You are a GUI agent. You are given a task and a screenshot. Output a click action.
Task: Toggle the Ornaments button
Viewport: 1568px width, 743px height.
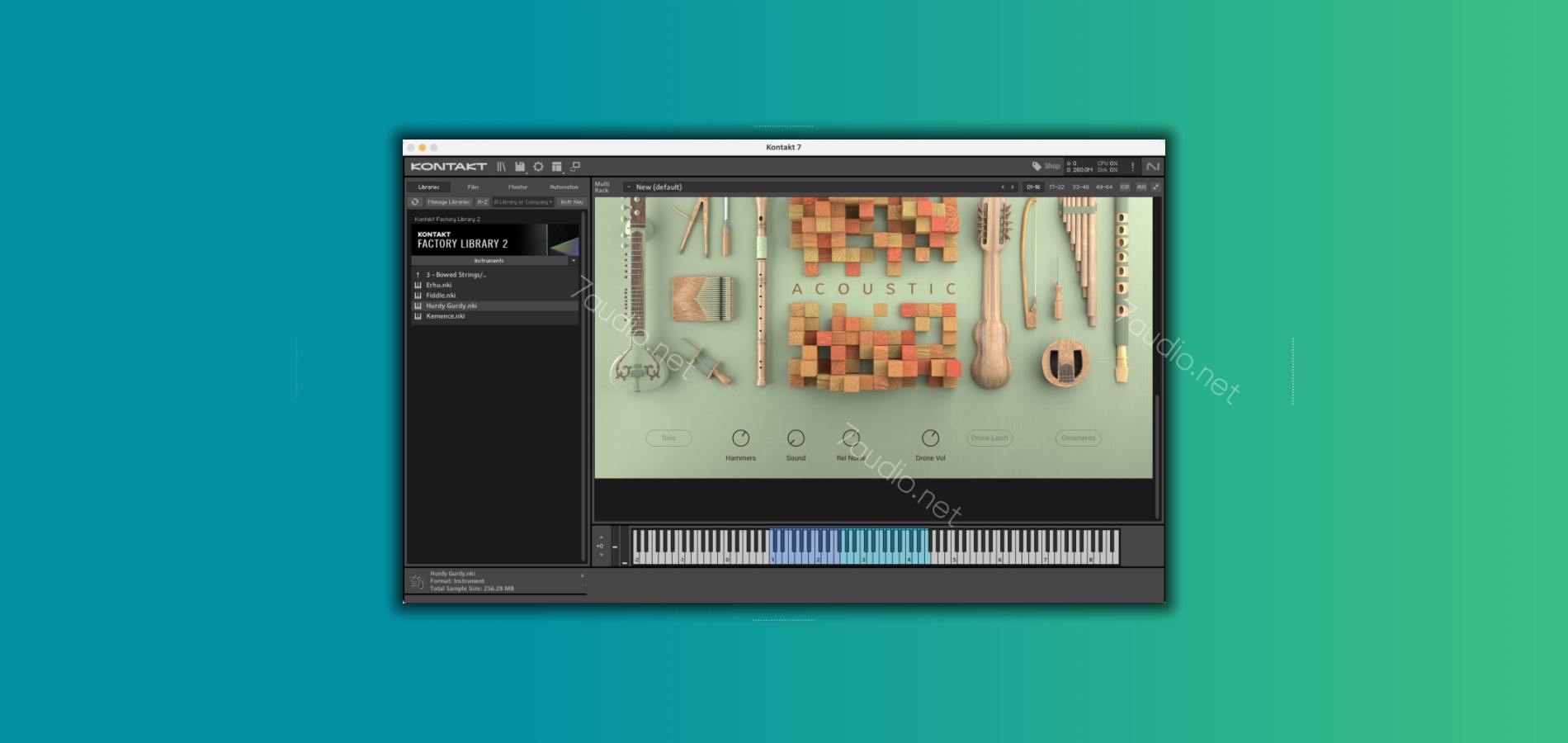pyautogui.click(x=1078, y=438)
